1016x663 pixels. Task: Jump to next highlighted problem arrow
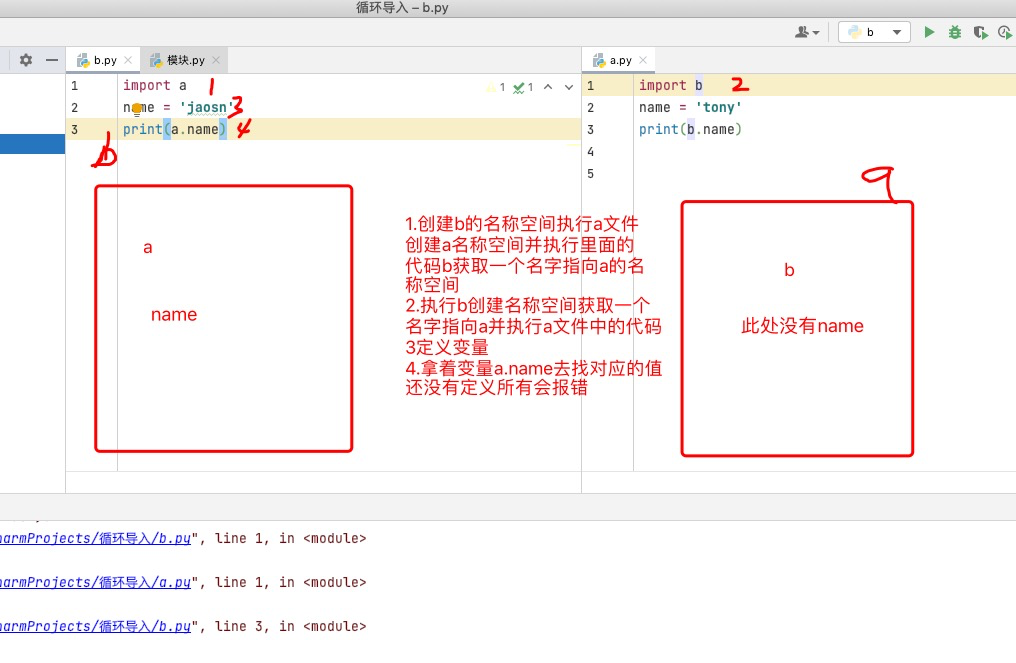(569, 87)
